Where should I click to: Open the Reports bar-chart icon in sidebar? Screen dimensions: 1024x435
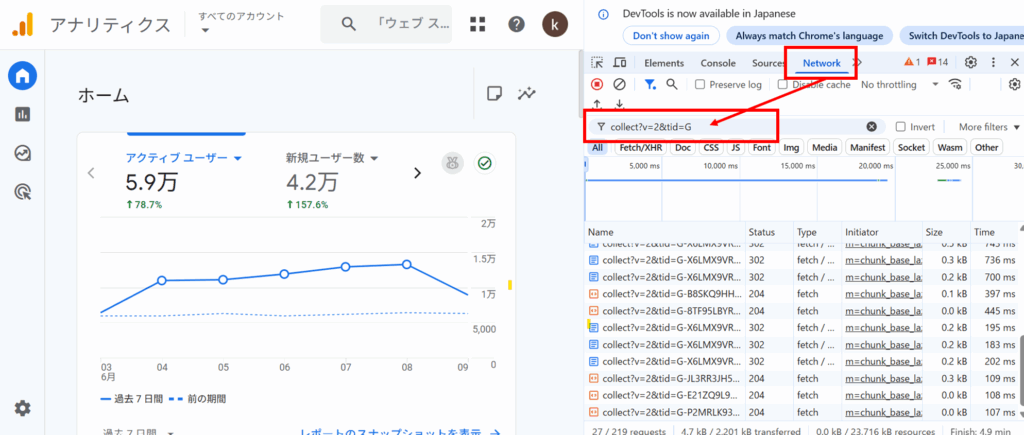click(x=23, y=114)
